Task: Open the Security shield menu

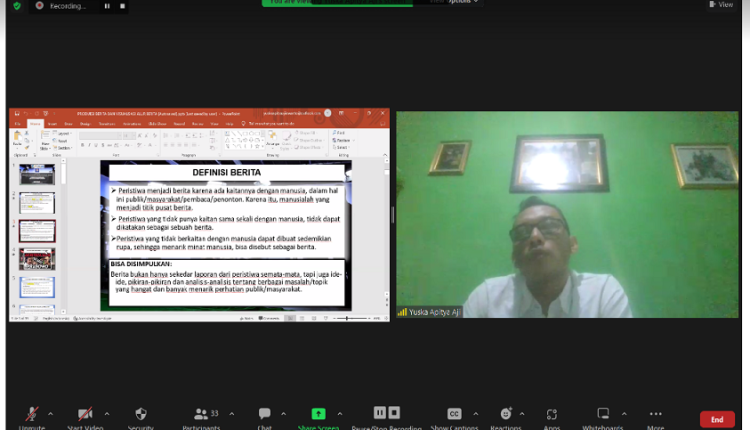Action: click(141, 418)
